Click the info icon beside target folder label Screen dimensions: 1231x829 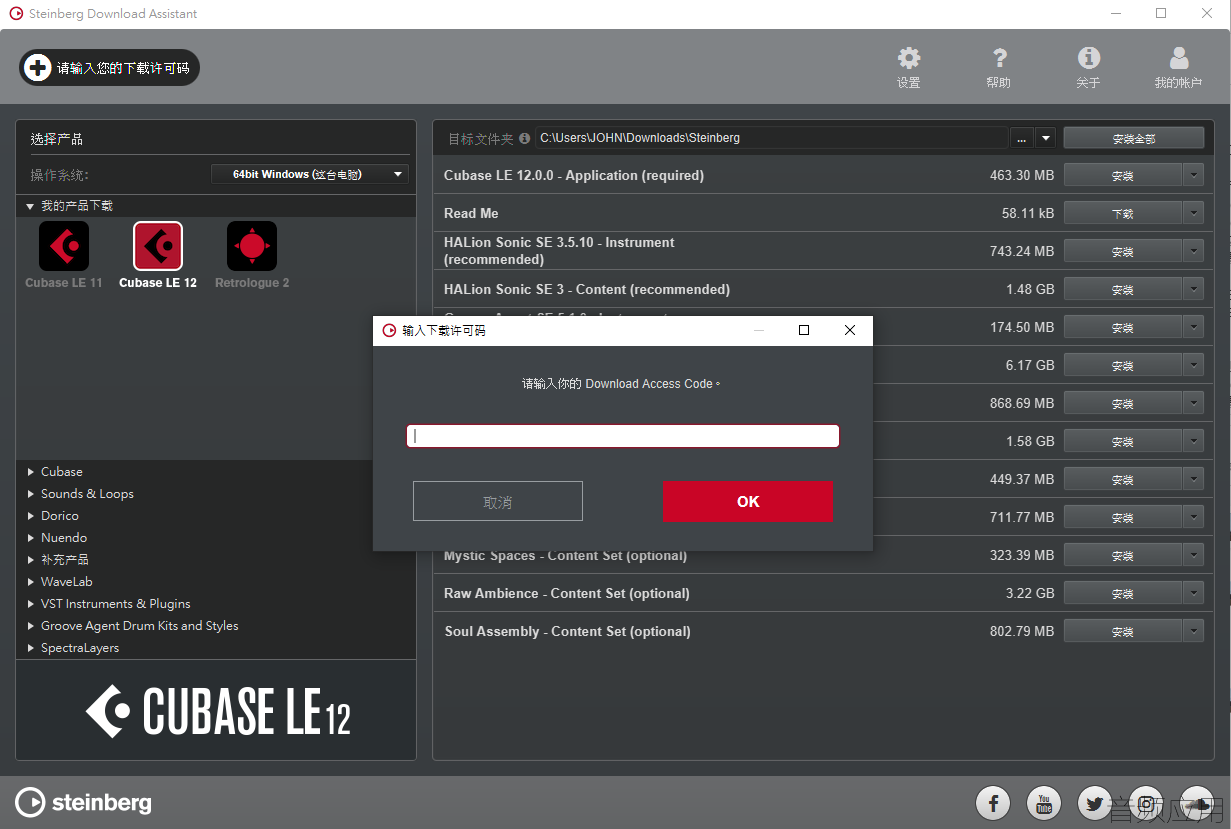525,138
